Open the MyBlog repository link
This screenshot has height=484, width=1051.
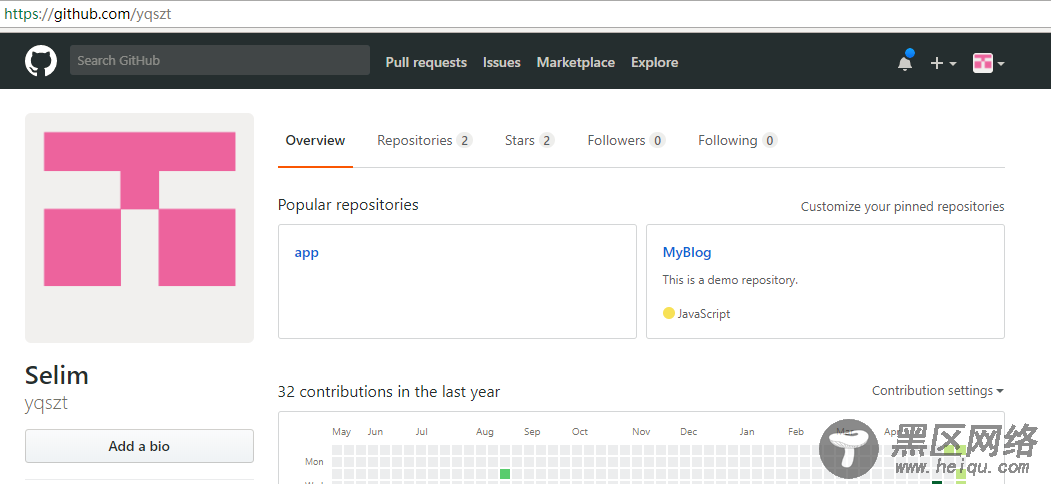tap(687, 253)
